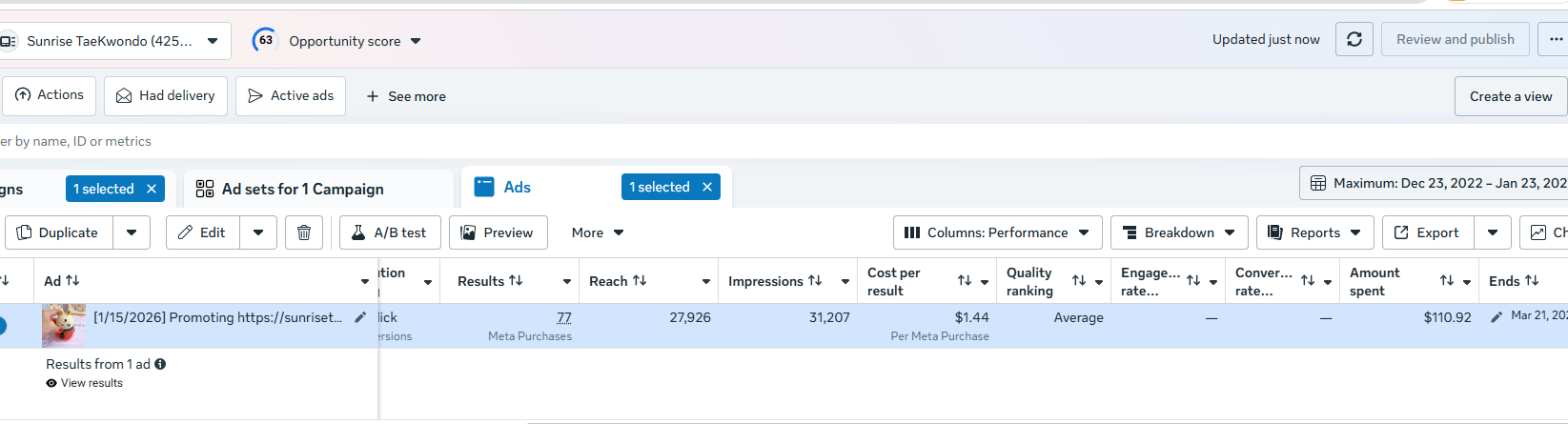The height and width of the screenshot is (424, 1568).
Task: Open the Breakdown dropdown
Action: click(1178, 232)
